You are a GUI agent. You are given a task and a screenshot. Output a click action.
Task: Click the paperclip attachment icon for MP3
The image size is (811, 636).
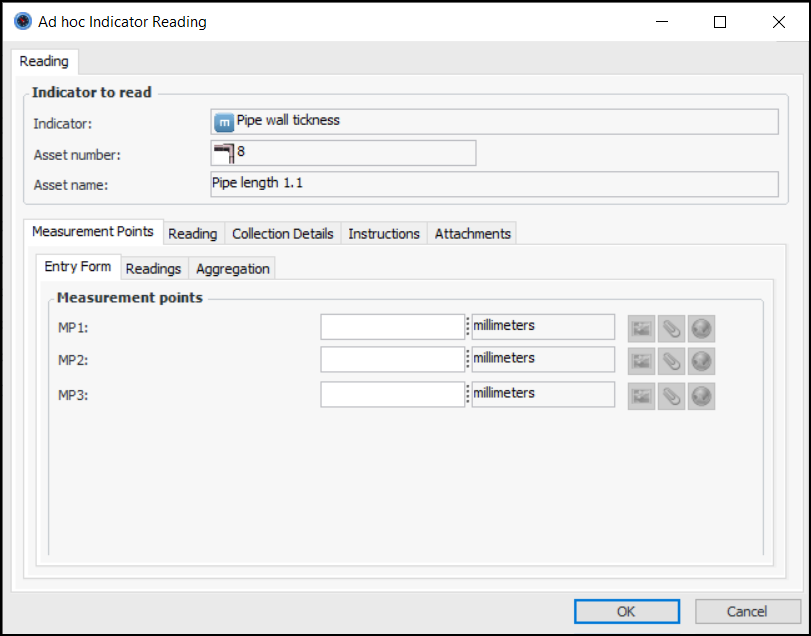click(671, 395)
